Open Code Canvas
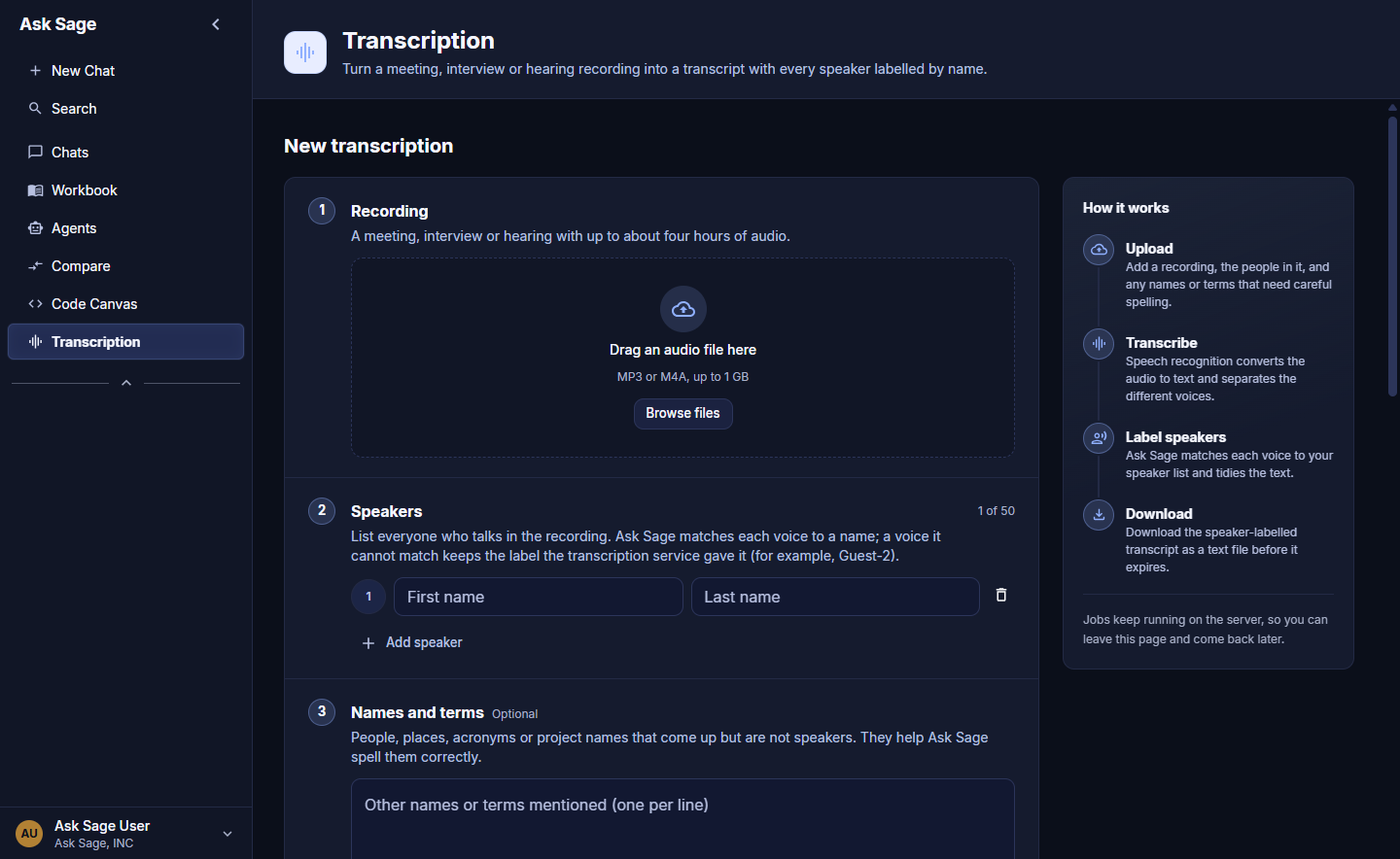This screenshot has height=859, width=1400. coord(126,304)
